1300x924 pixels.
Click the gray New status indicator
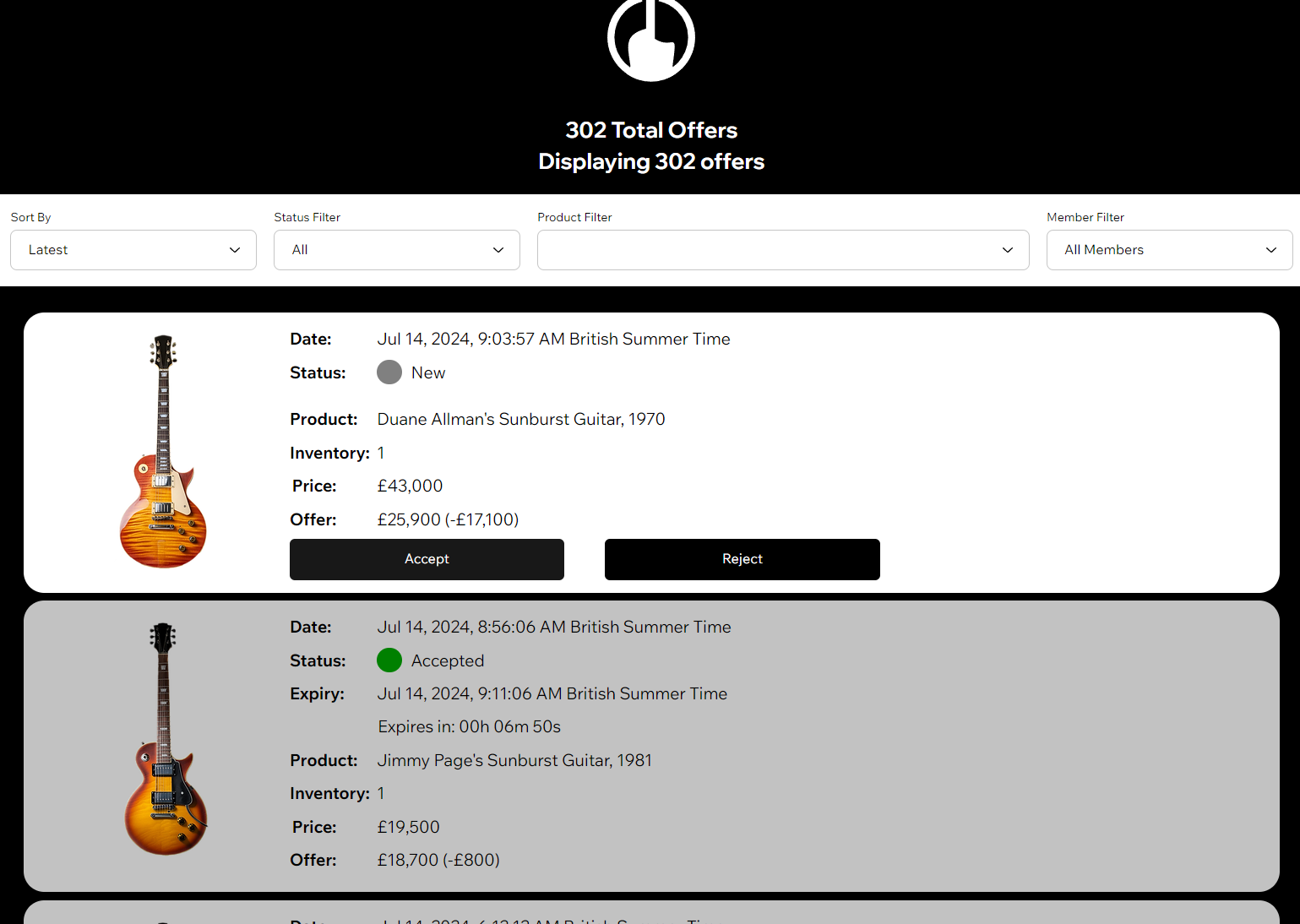pyautogui.click(x=389, y=372)
